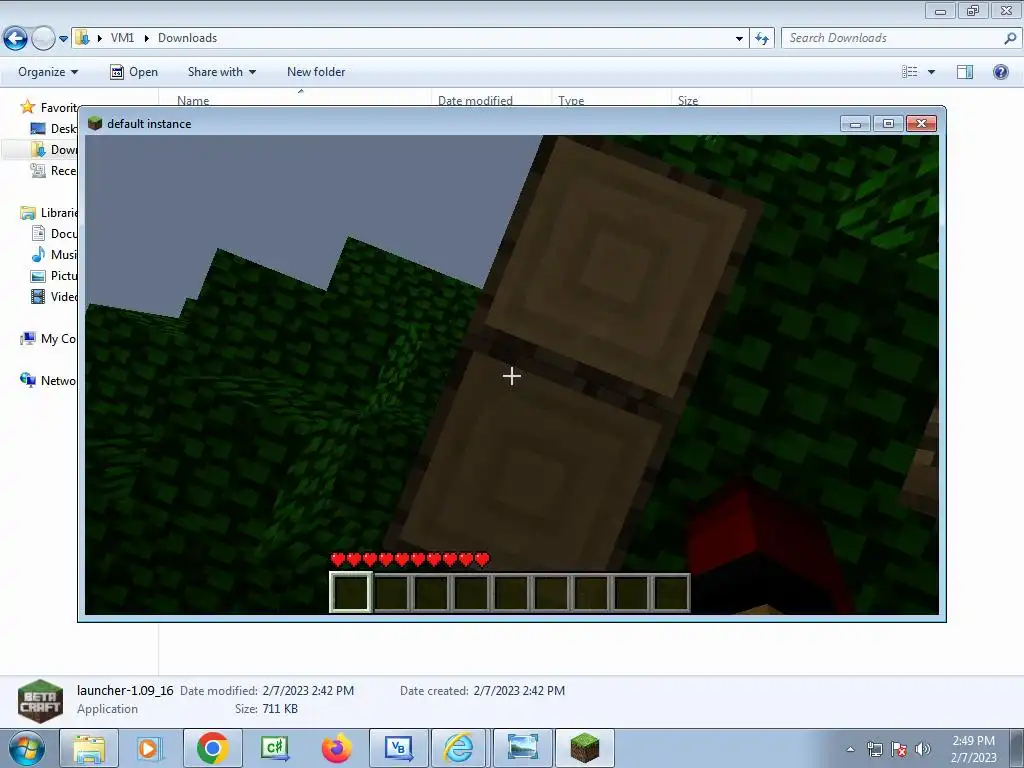Open Firefox from taskbar
This screenshot has height=768, width=1024.
point(337,748)
